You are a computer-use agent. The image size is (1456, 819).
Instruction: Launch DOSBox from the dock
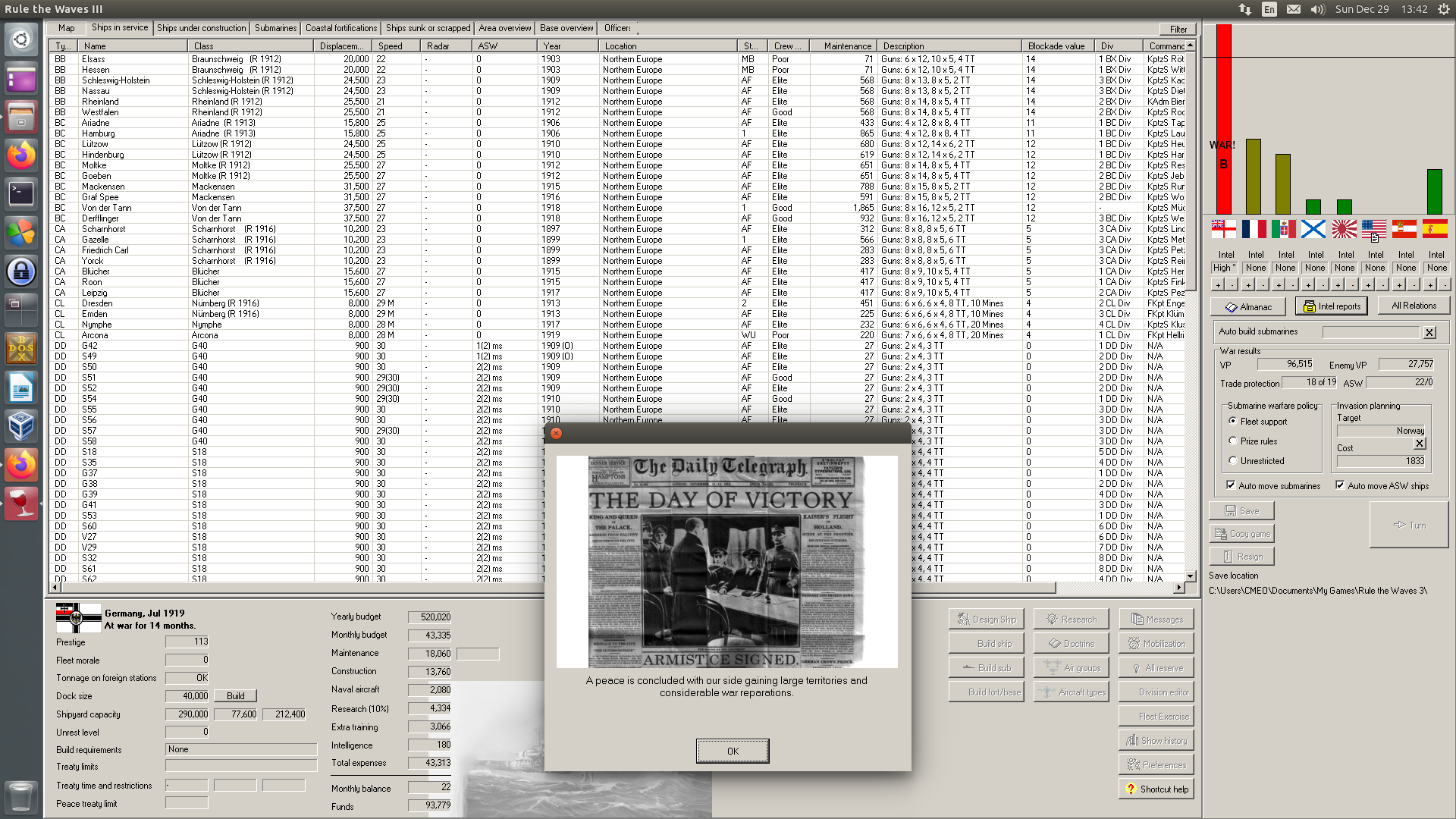pos(21,349)
